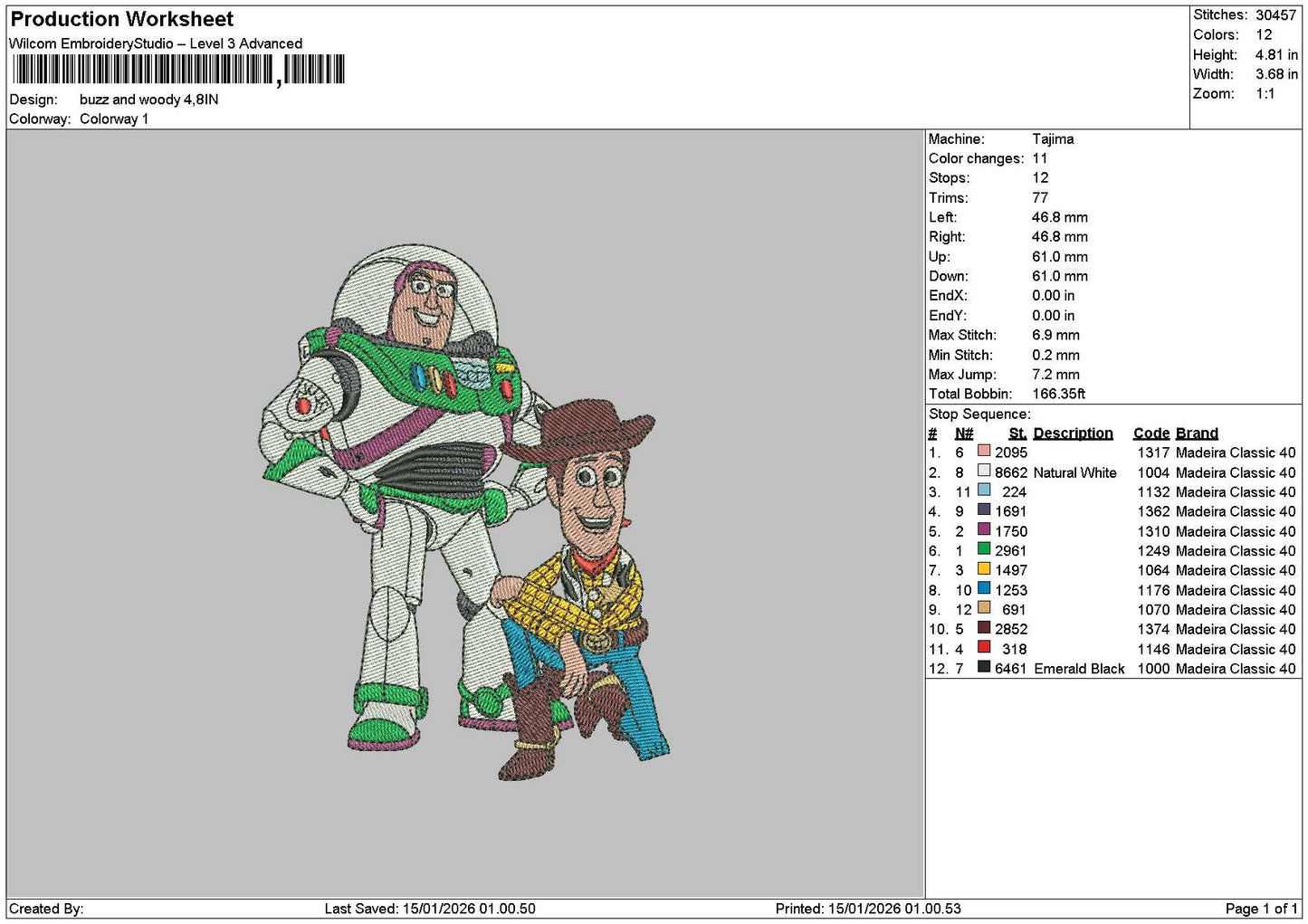
Task: Click the Code column header
Action: click(1150, 433)
